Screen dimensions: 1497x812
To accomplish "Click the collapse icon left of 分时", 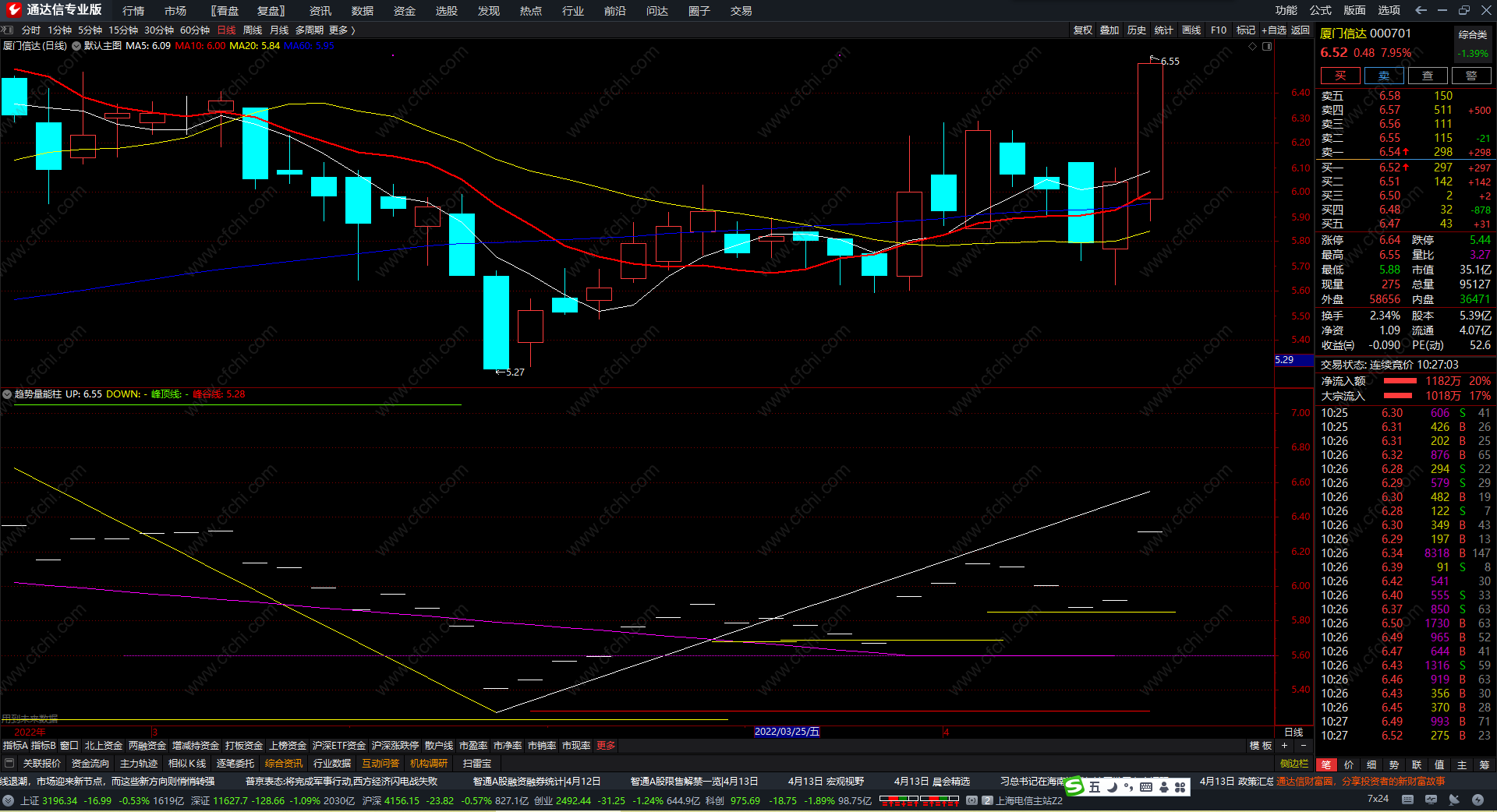I will click(8, 30).
